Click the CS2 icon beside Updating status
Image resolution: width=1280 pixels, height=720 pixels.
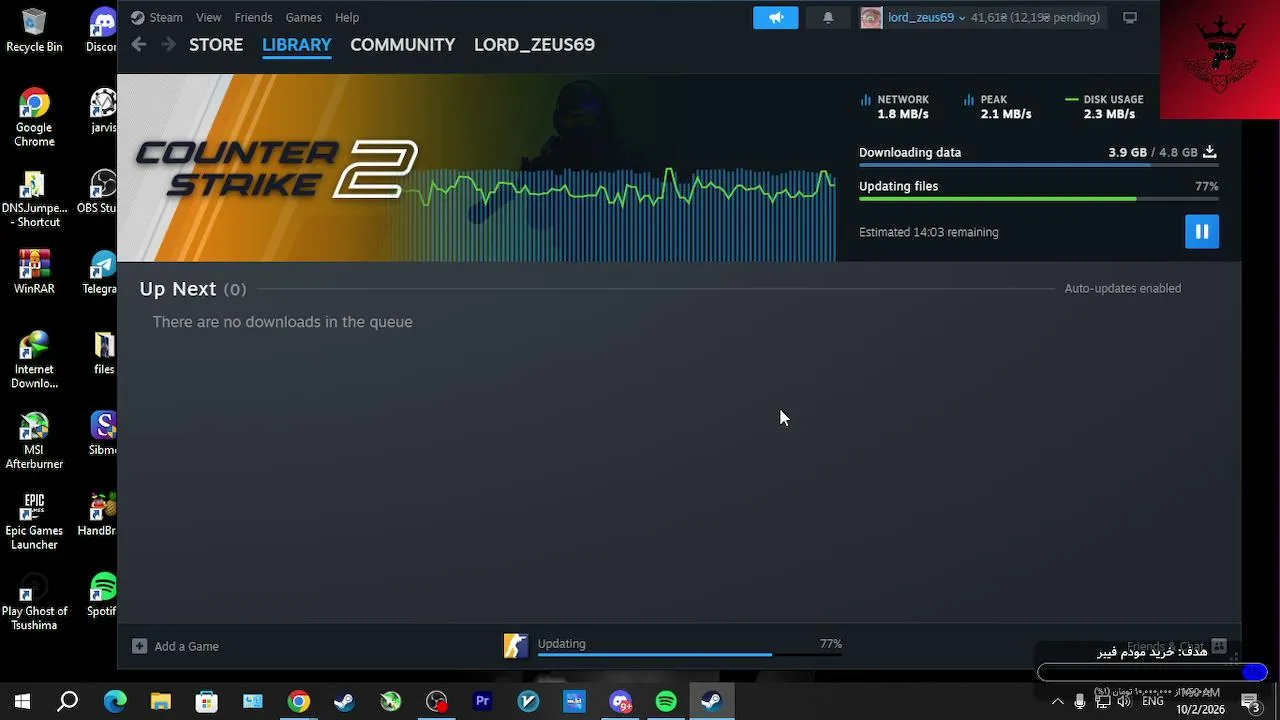pos(515,646)
